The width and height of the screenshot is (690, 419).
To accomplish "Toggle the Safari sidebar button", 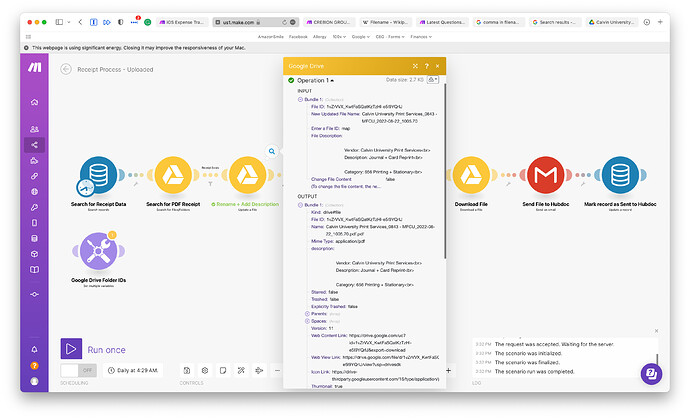I will pyautogui.click(x=59, y=22).
